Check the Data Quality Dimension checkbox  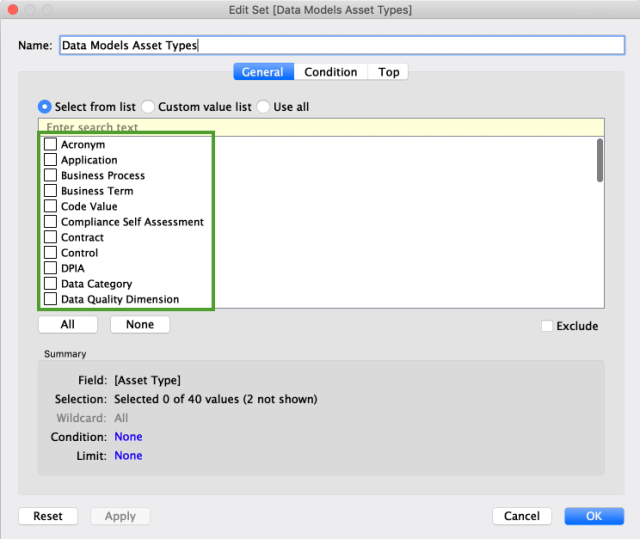pos(51,299)
